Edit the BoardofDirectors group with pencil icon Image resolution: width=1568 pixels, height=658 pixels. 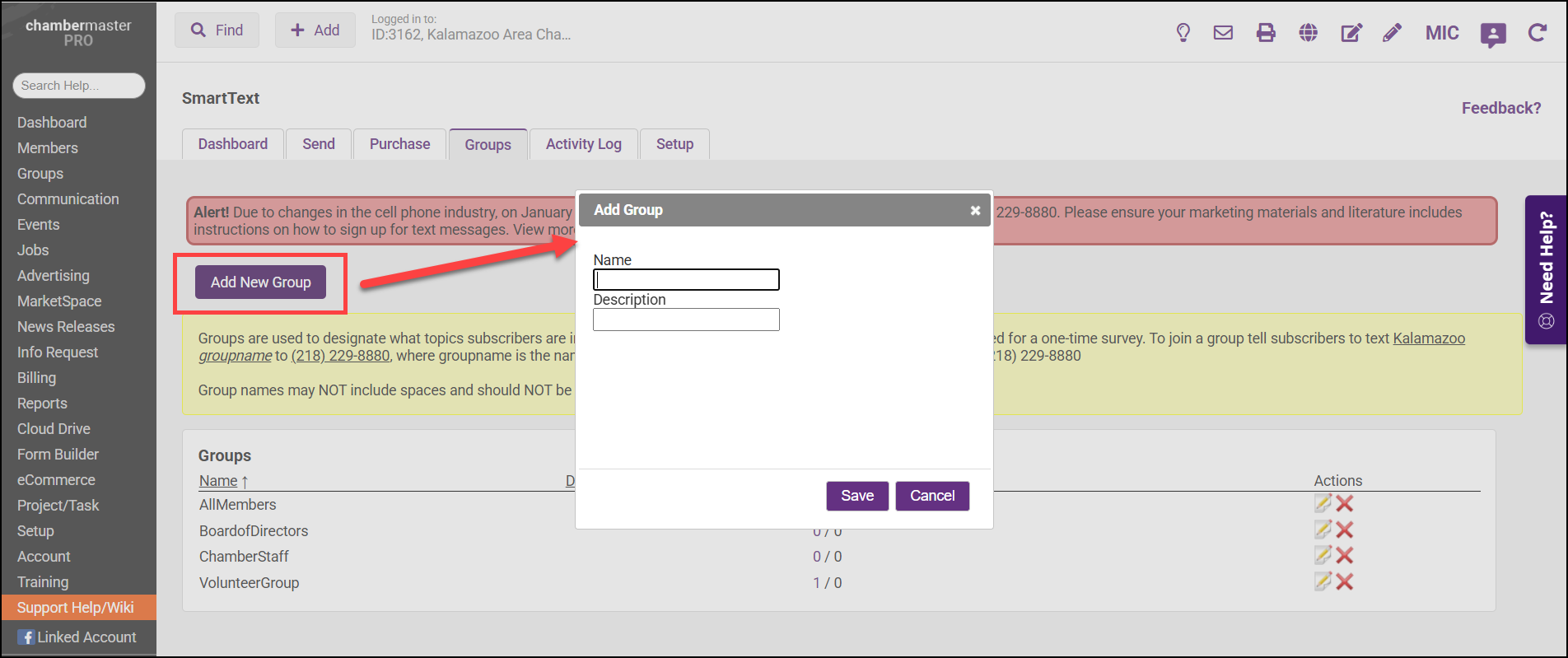click(x=1323, y=530)
